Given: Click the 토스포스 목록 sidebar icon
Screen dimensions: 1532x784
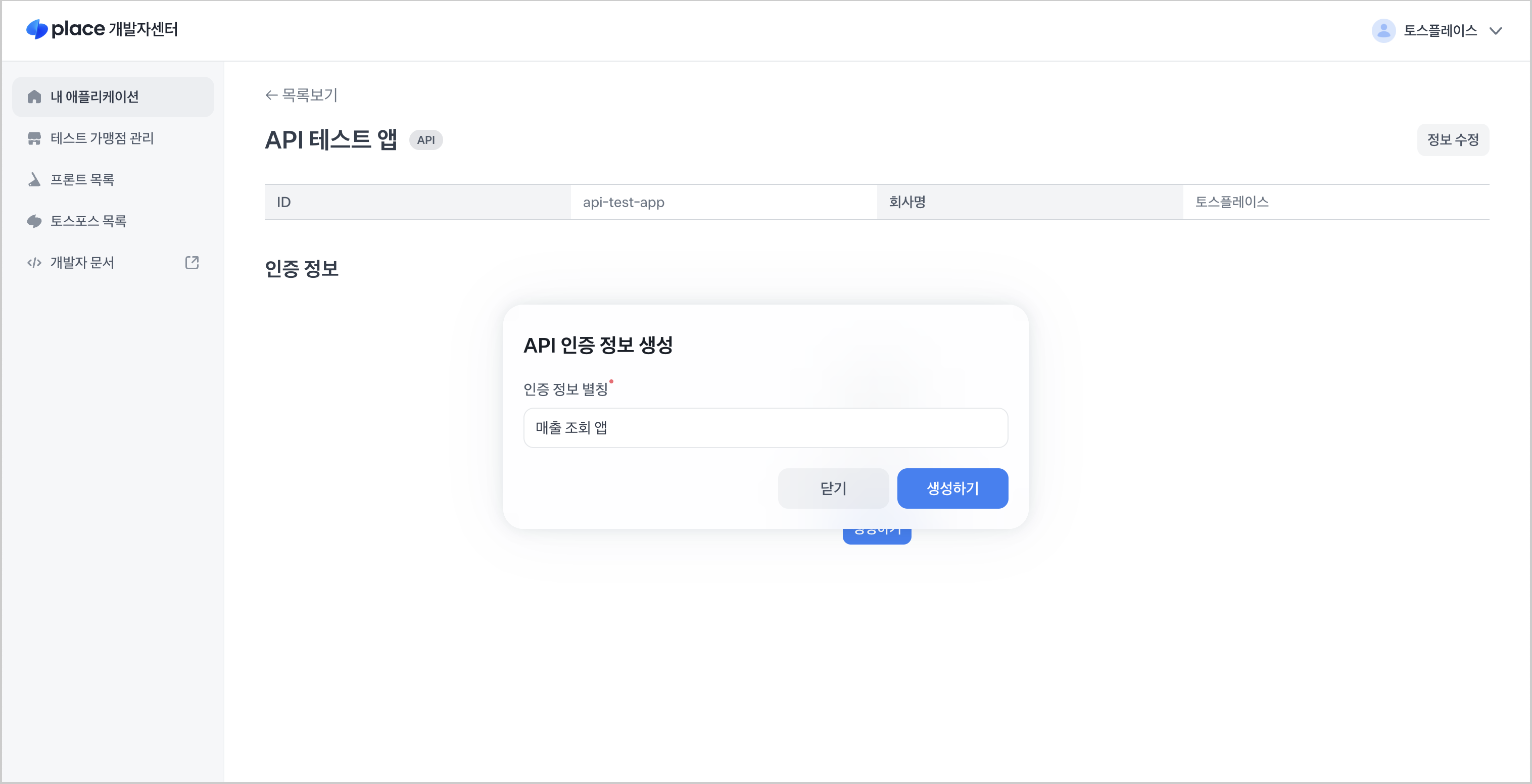Looking at the screenshot, I should pos(34,221).
